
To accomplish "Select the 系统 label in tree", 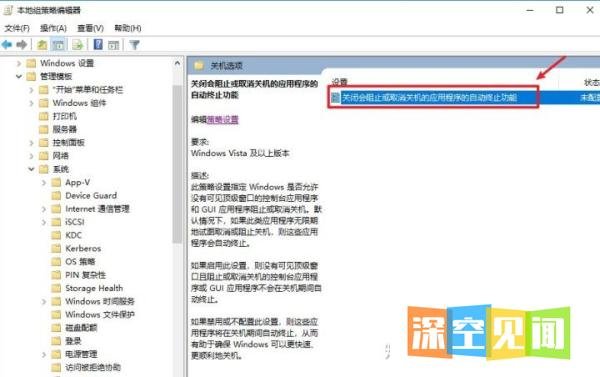I will 60,169.
